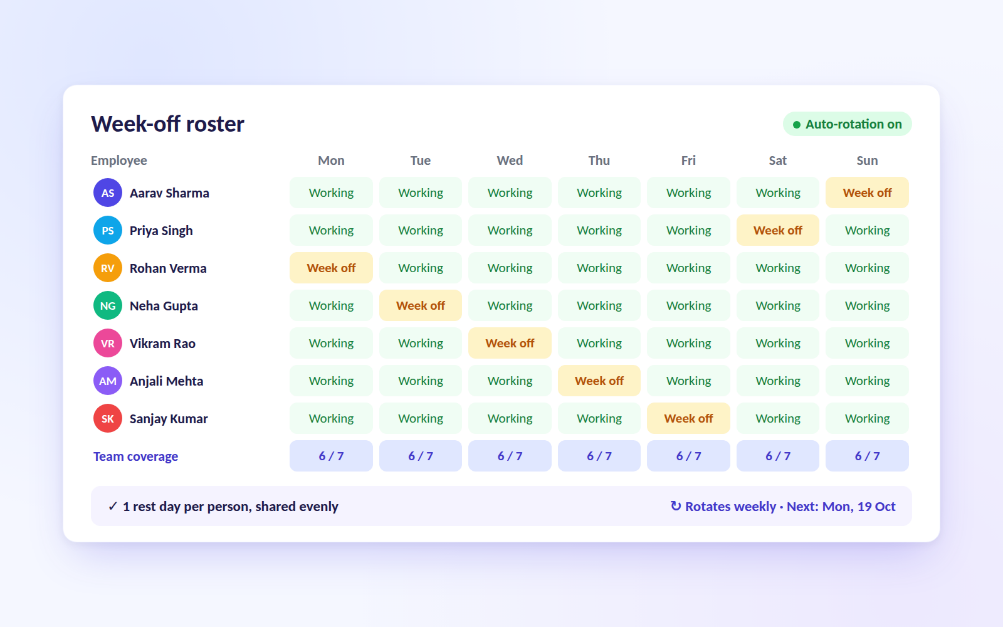Image resolution: width=1003 pixels, height=627 pixels.
Task: Select the orange RV avatar icon
Action: [x=107, y=268]
